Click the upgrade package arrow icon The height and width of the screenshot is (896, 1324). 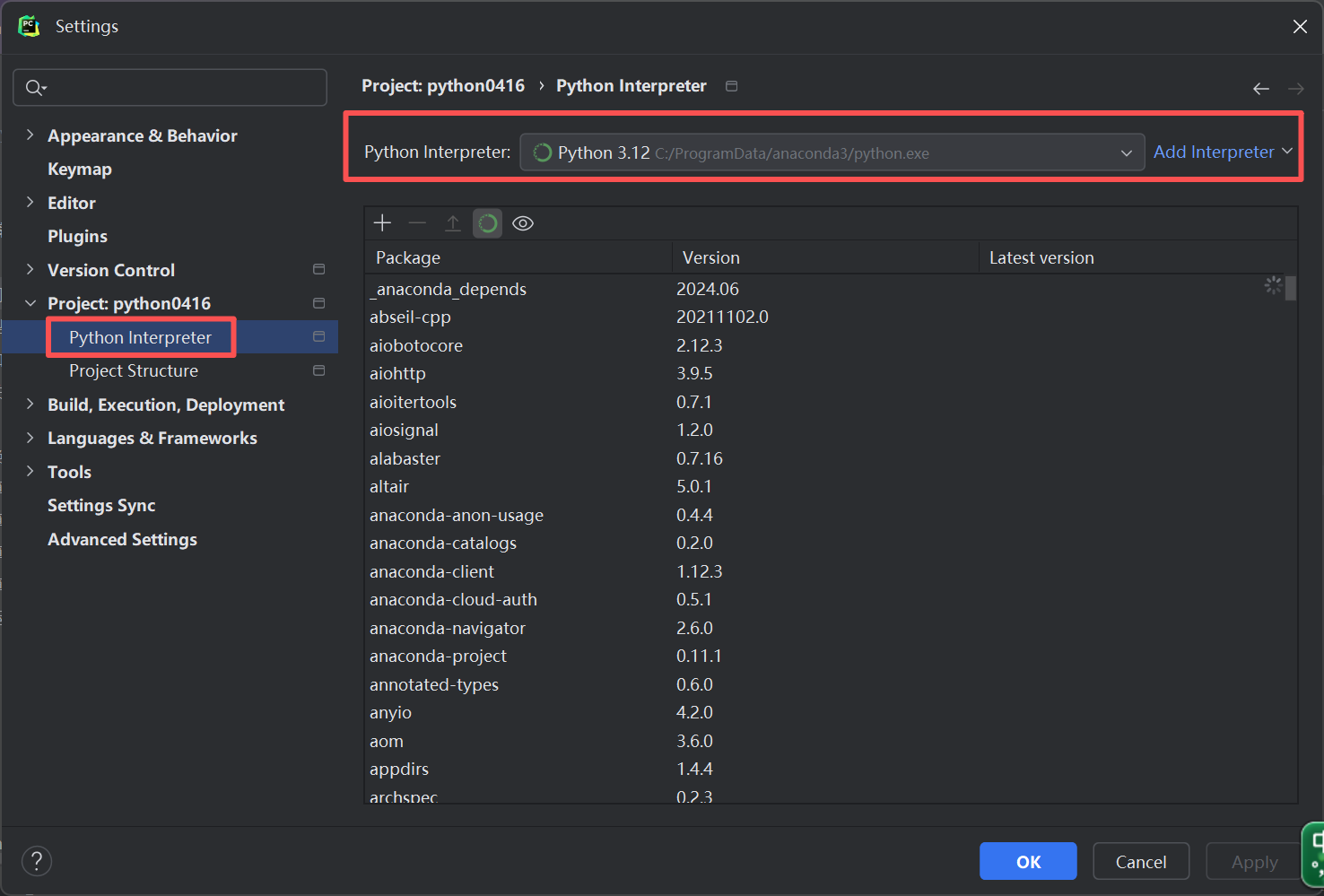tap(453, 223)
